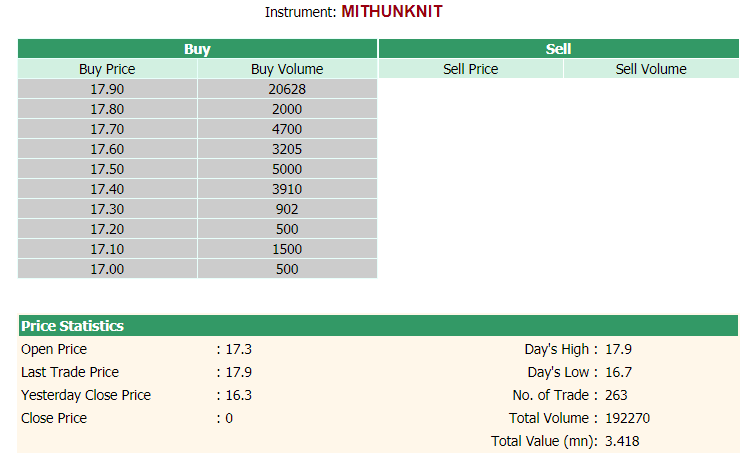The height and width of the screenshot is (455, 741).
Task: Select the Sell section header
Action: tap(558, 49)
